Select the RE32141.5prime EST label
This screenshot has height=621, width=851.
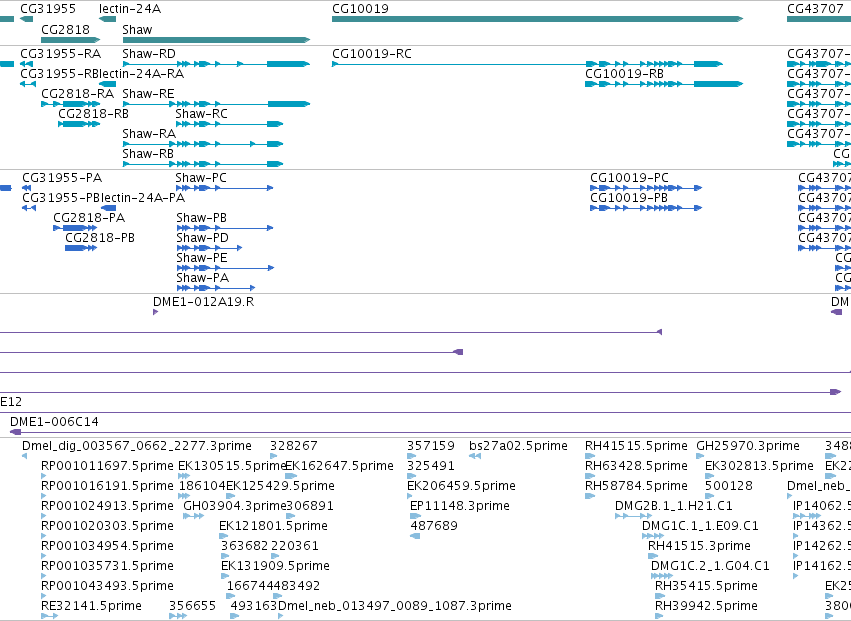pyautogui.click(x=91, y=607)
